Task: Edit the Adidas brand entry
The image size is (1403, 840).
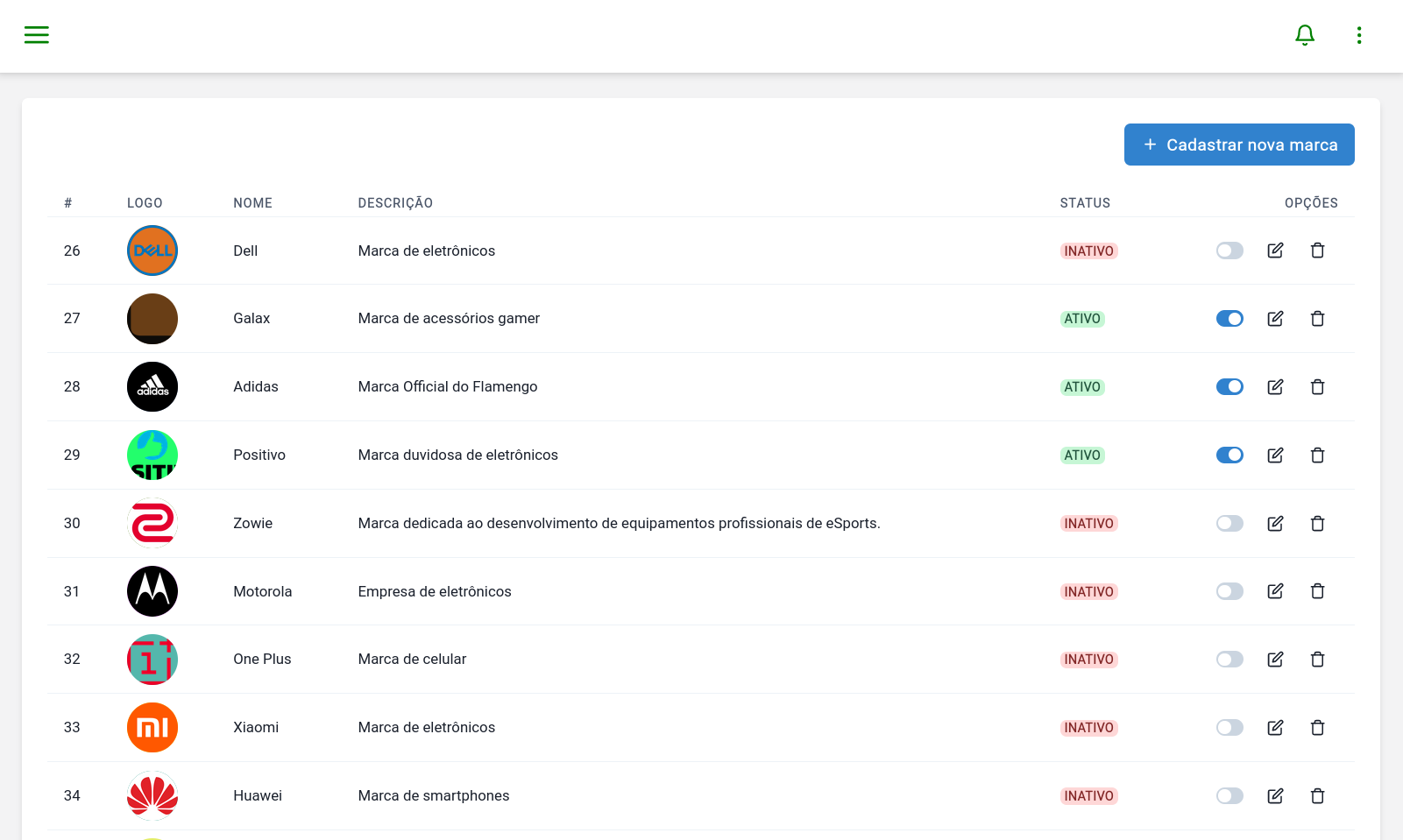Action: coord(1275,387)
